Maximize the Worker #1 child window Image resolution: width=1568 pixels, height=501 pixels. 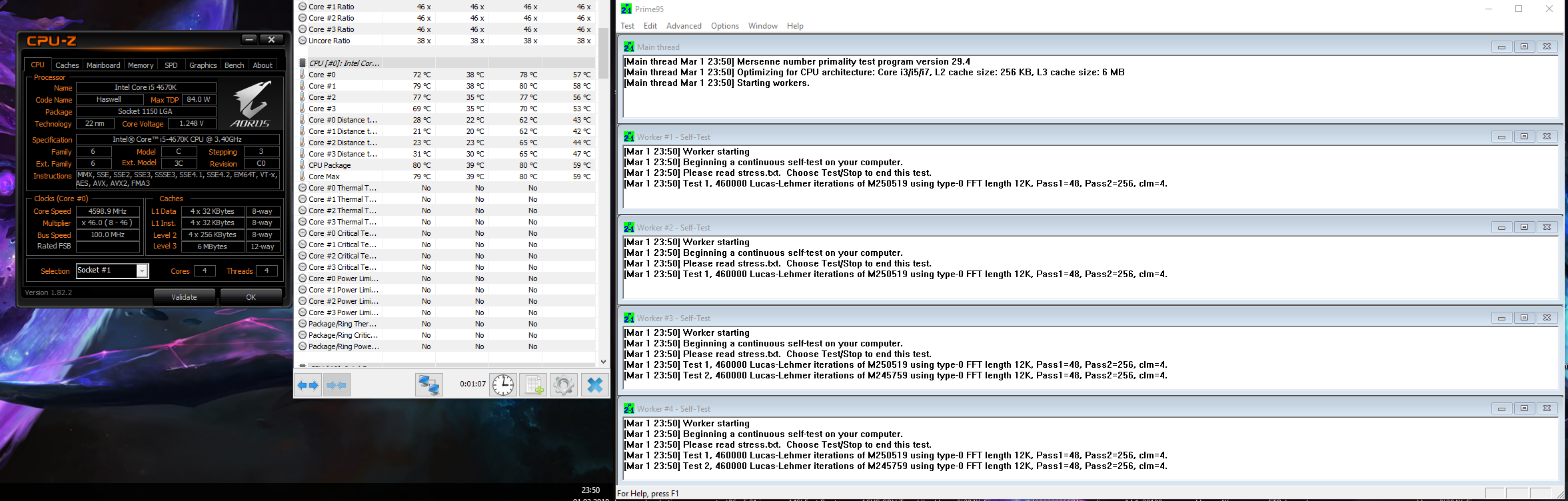click(x=1524, y=137)
